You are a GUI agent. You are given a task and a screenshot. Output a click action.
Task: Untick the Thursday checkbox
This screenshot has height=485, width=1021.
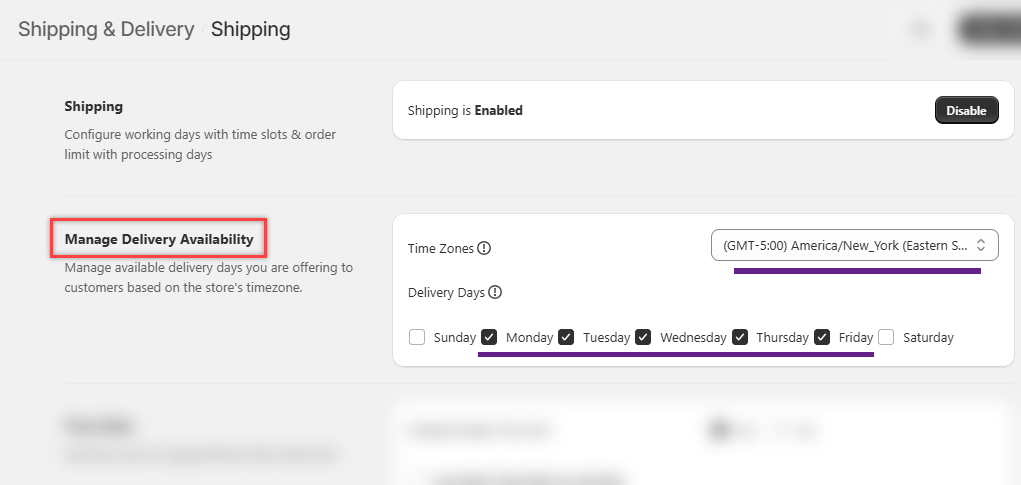(740, 337)
